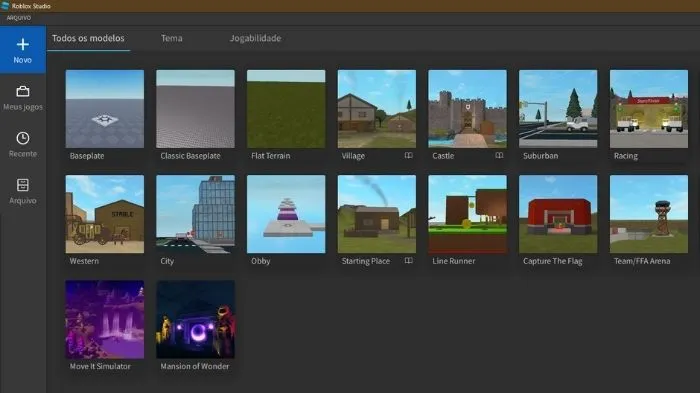Select the Classic Baseplate template thumbnail
This screenshot has height=393, width=700.
click(x=196, y=109)
